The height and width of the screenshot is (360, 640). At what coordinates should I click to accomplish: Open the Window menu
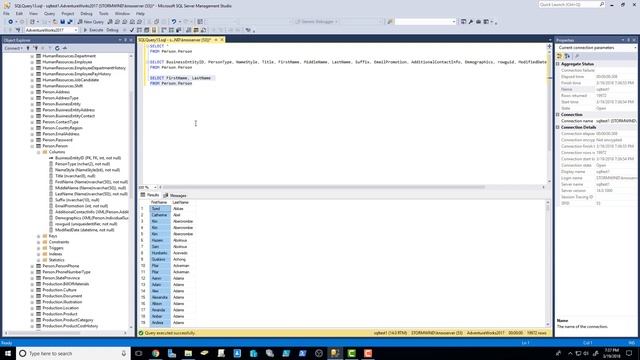pyautogui.click(x=122, y=13)
